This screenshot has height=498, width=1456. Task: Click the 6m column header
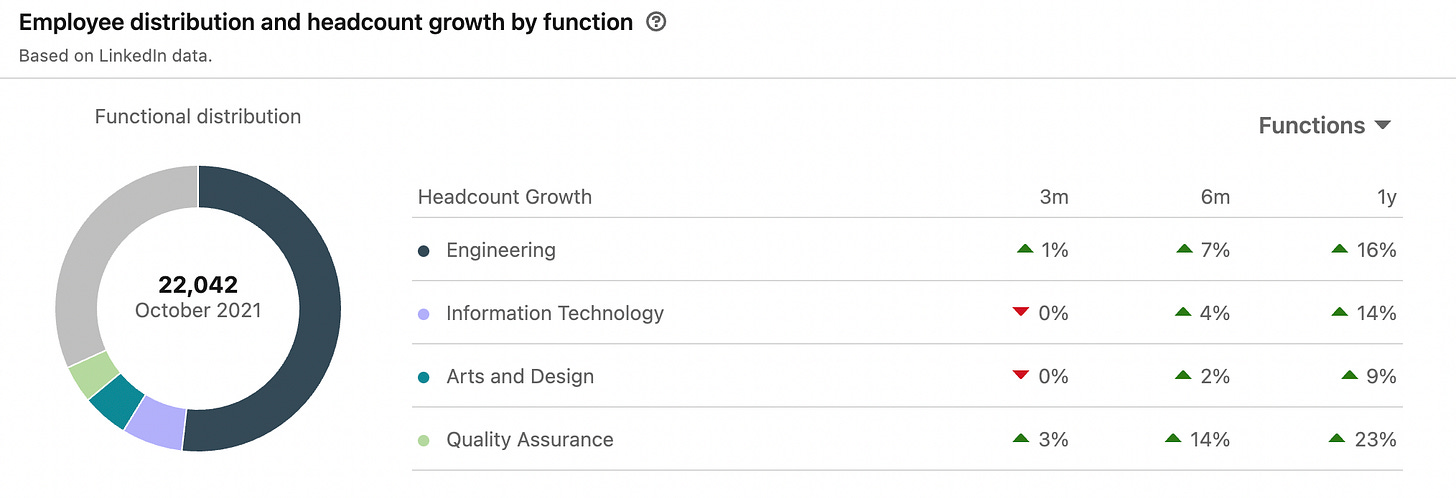pyautogui.click(x=1215, y=198)
